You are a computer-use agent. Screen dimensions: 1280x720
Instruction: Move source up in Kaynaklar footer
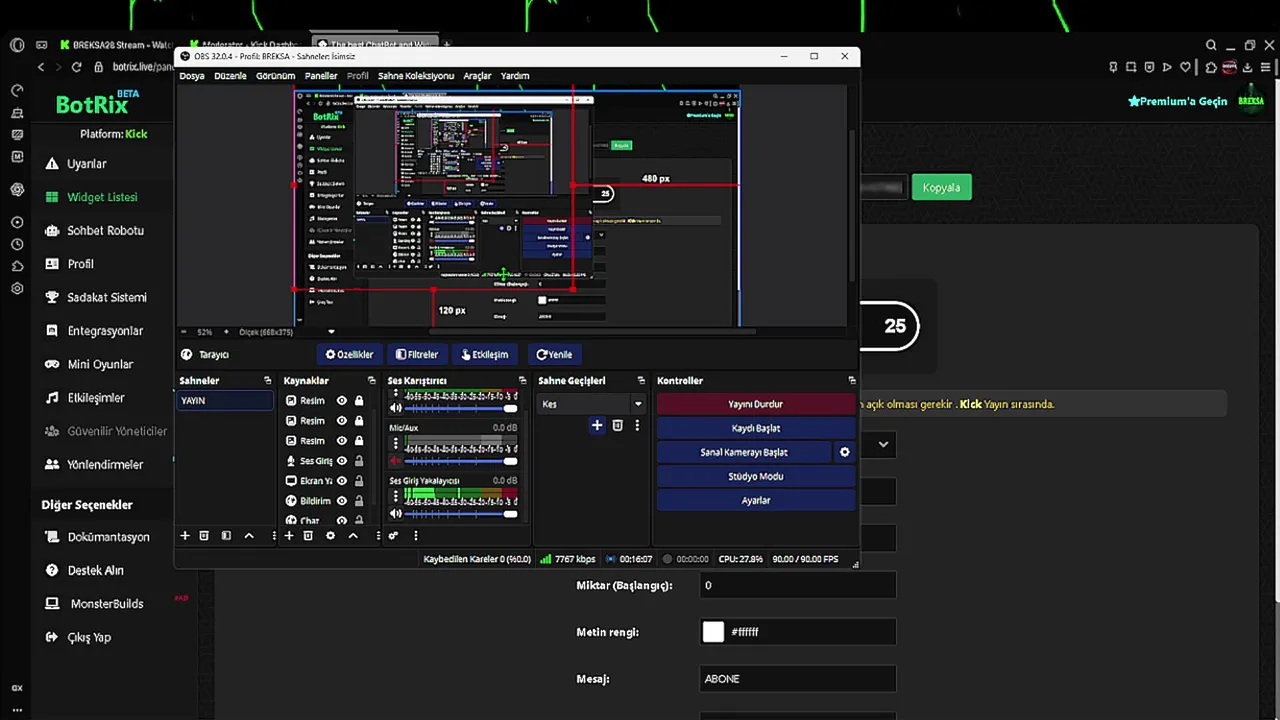353,536
